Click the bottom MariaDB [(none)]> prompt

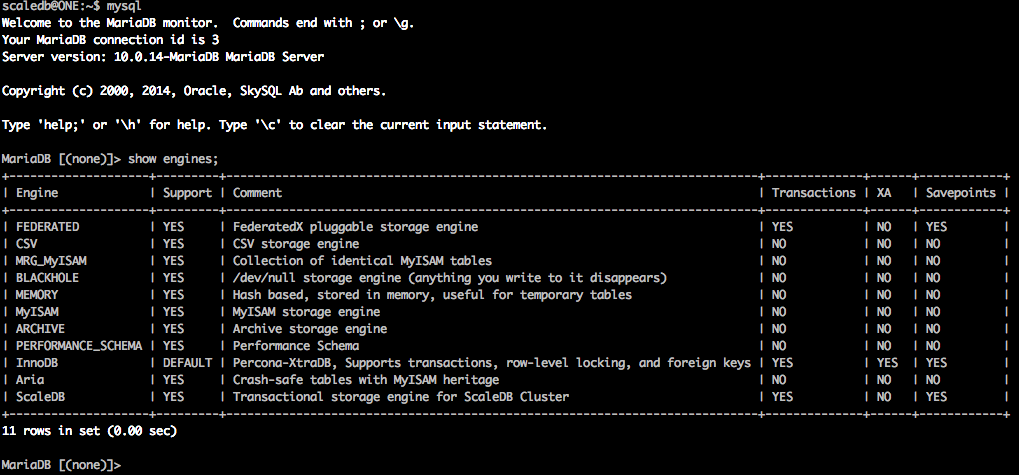pos(61,465)
